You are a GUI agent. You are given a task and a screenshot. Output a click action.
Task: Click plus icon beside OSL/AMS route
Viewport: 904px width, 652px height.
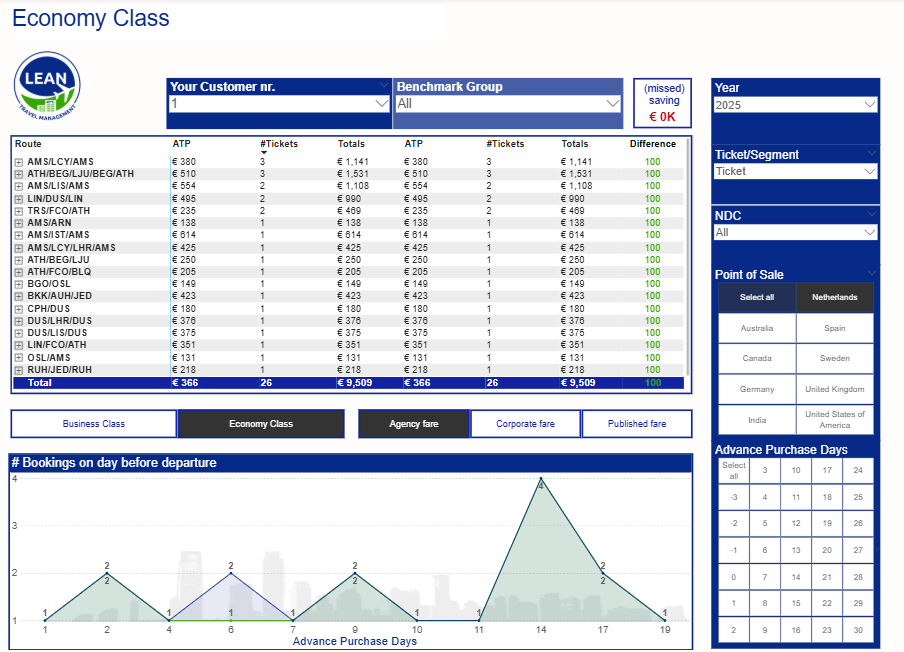pyautogui.click(x=18, y=358)
